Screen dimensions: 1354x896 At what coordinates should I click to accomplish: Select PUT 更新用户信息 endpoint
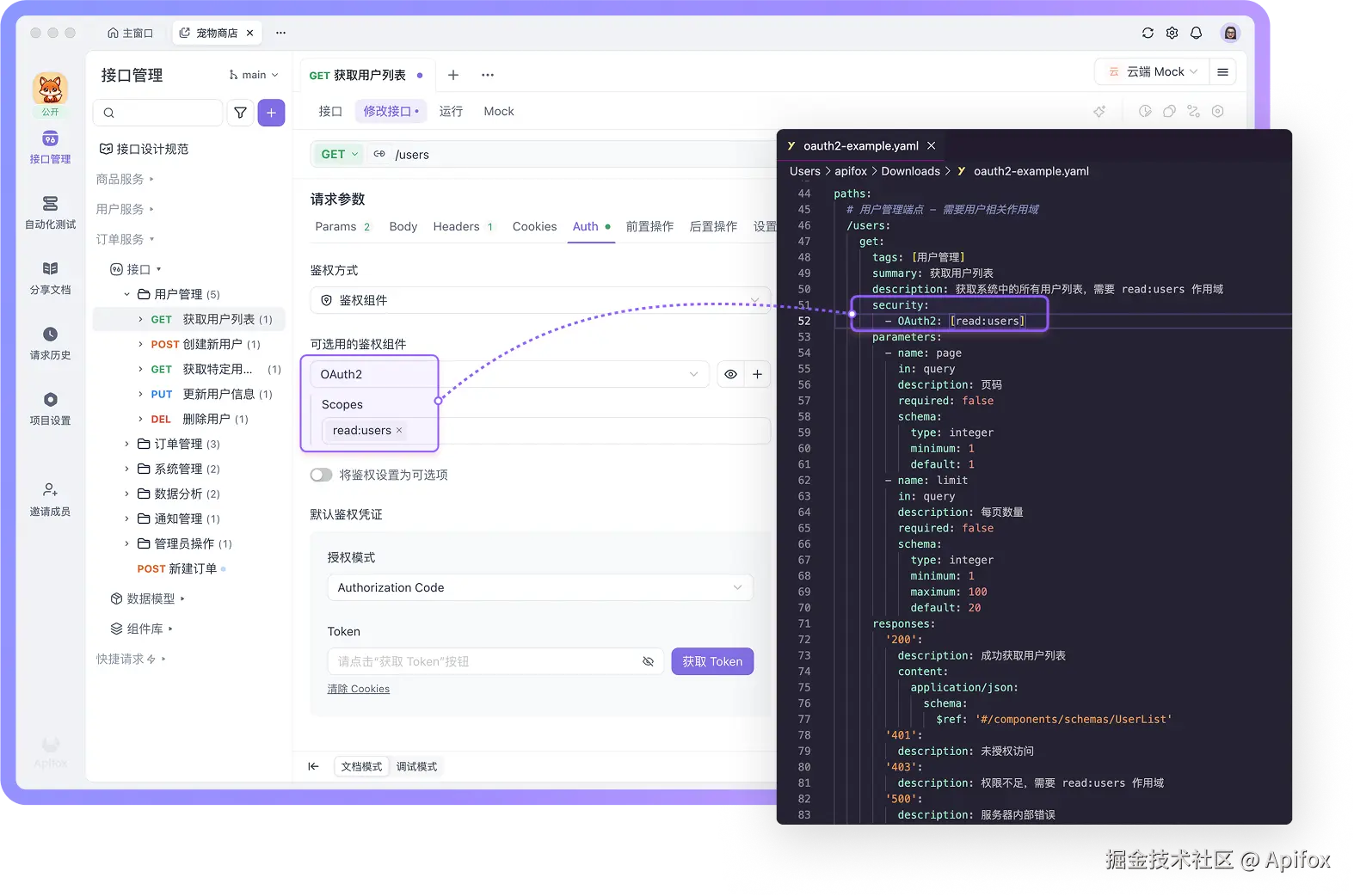tap(212, 394)
